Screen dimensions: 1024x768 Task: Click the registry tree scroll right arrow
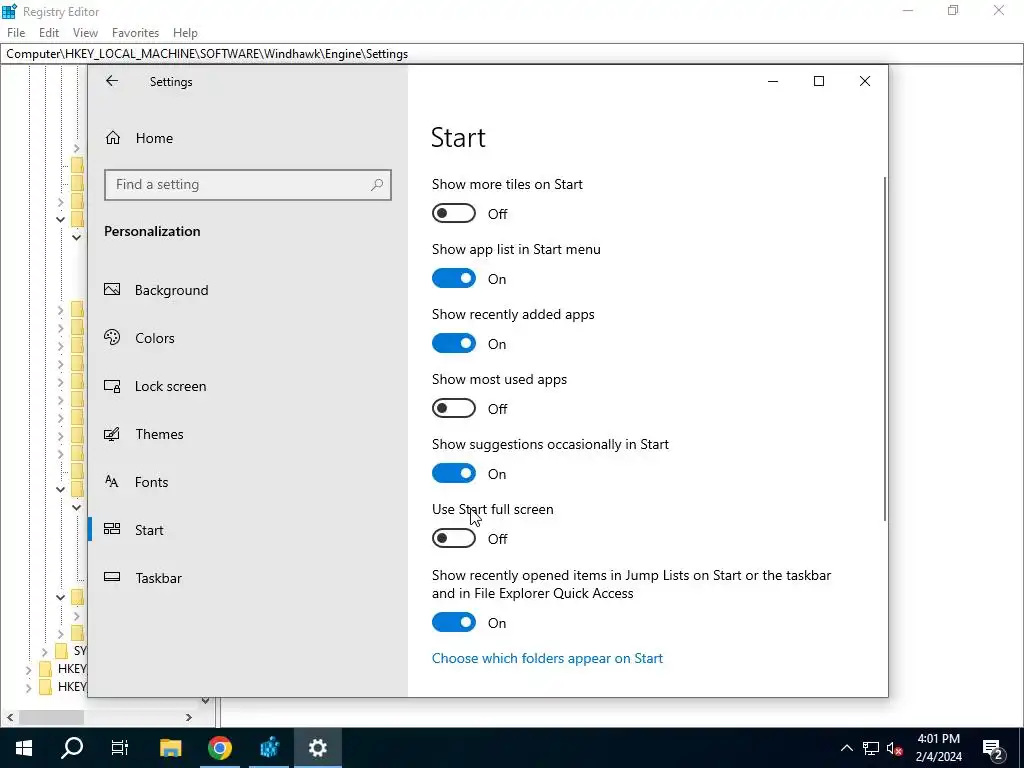tap(189, 717)
